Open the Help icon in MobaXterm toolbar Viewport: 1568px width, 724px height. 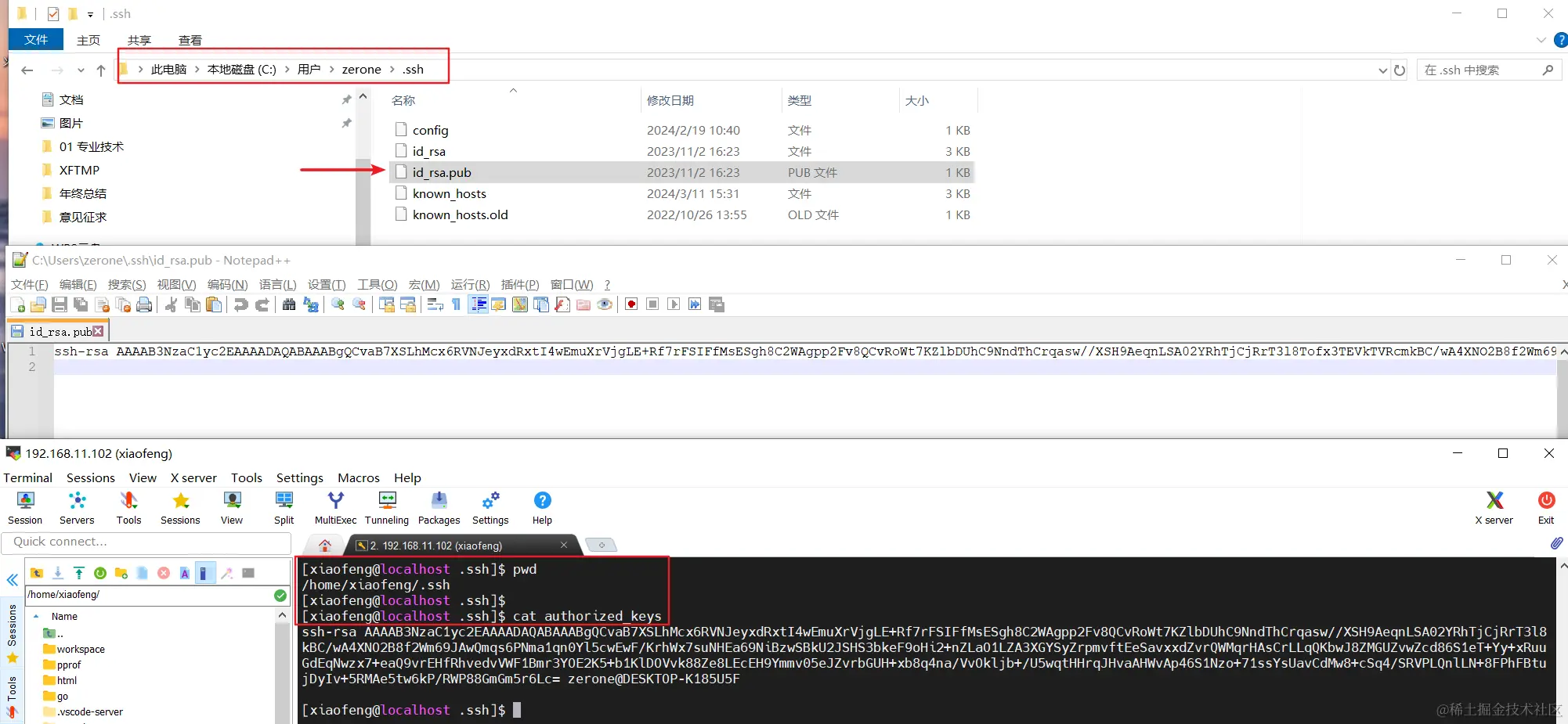coord(542,508)
